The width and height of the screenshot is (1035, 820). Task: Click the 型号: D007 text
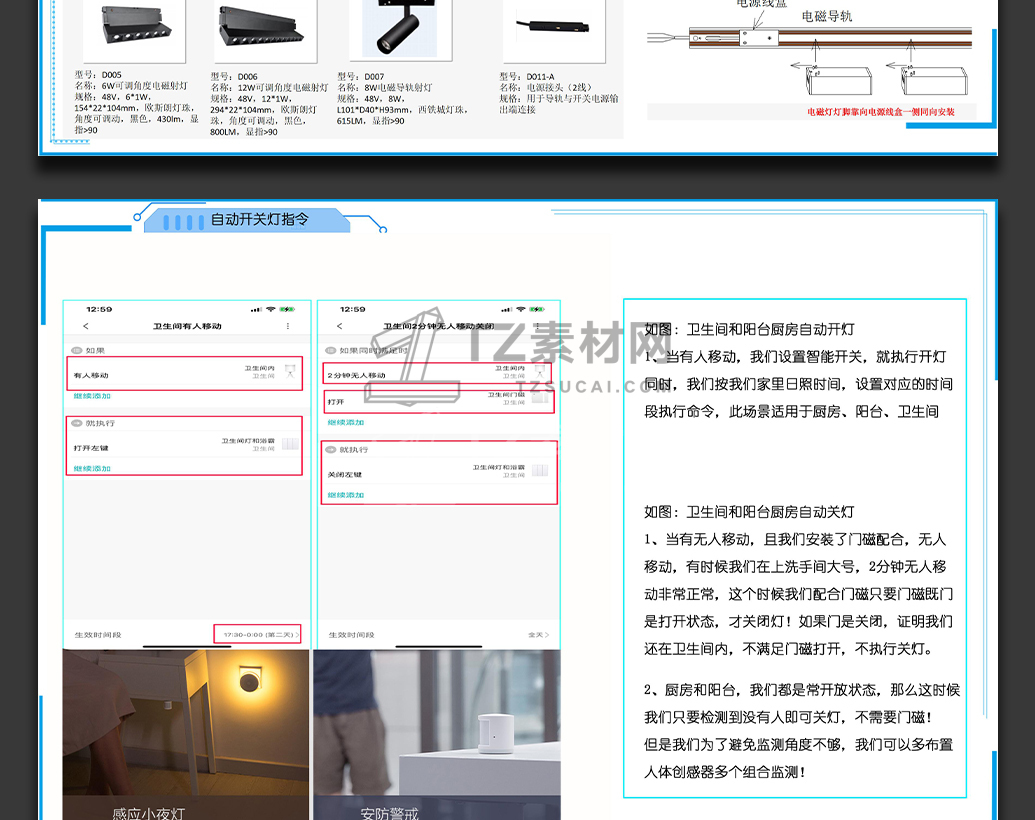tap(360, 77)
